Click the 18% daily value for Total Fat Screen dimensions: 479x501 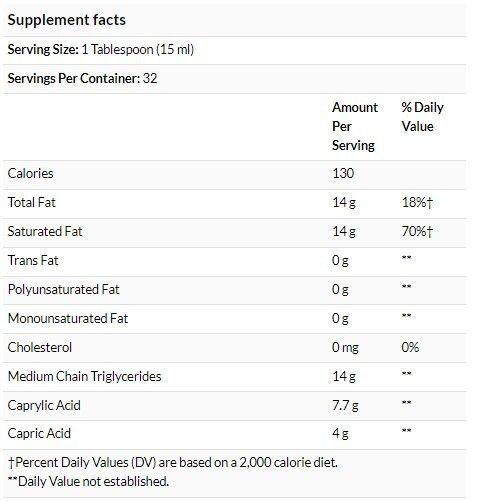click(417, 202)
